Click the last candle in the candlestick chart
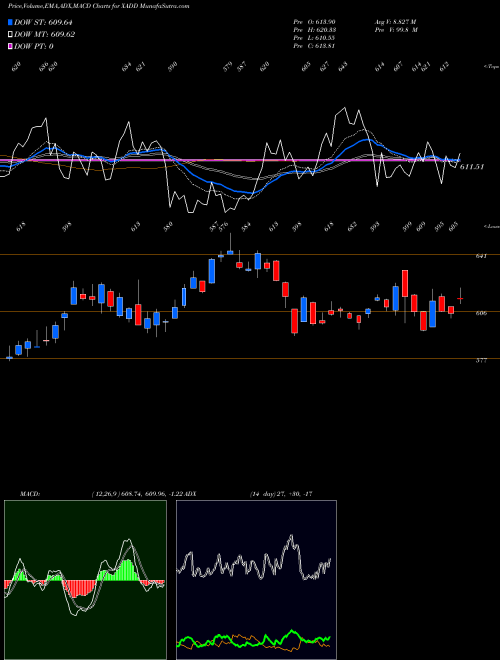The height and width of the screenshot is (660, 500). click(x=460, y=297)
